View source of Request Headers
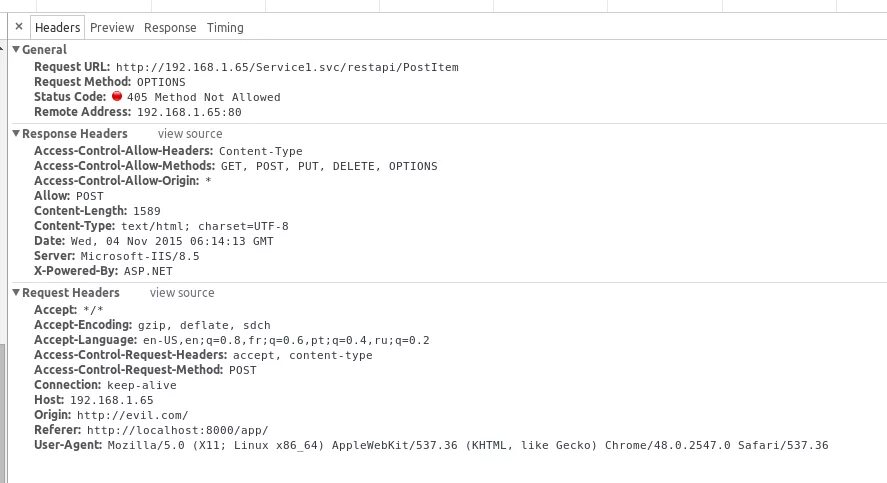887x483 pixels. pyautogui.click(x=182, y=293)
